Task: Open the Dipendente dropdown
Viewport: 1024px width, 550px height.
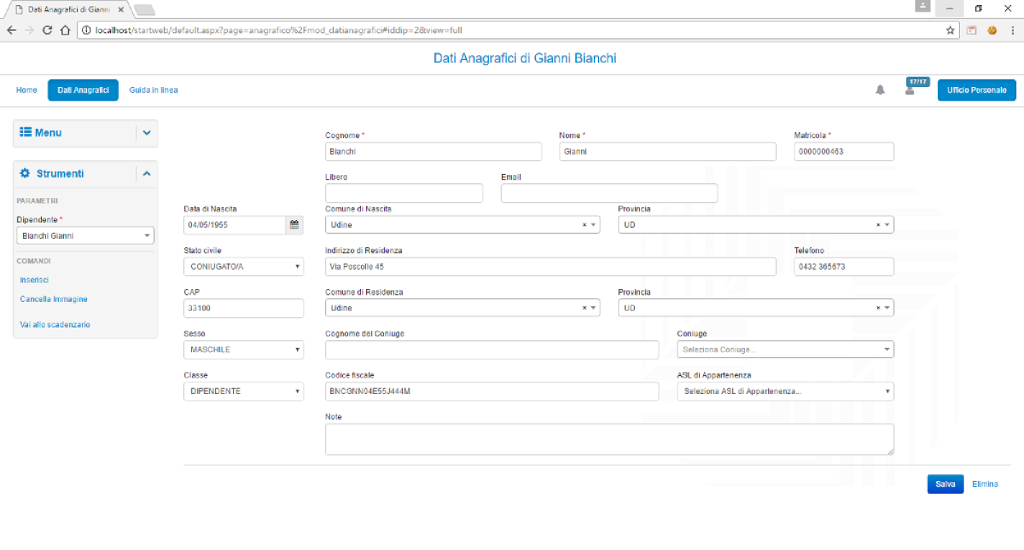Action: click(x=86, y=236)
